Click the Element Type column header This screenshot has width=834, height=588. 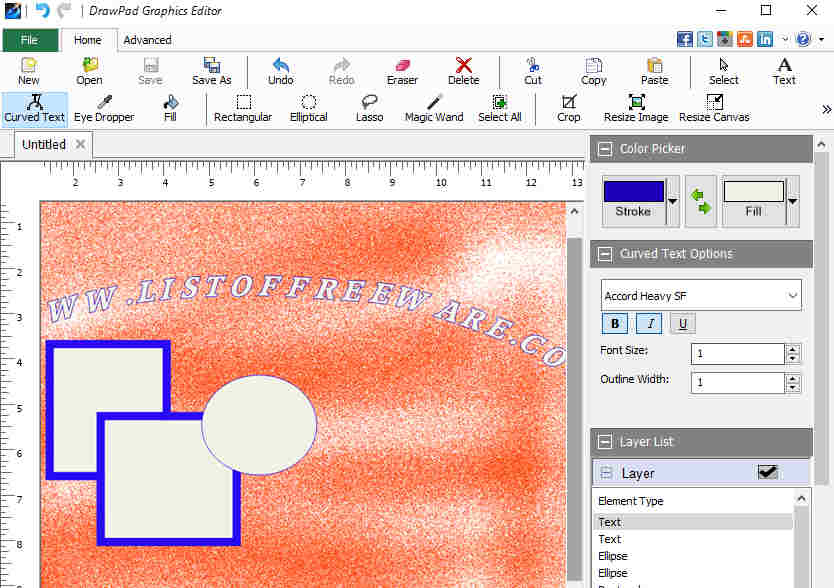pyautogui.click(x=631, y=501)
